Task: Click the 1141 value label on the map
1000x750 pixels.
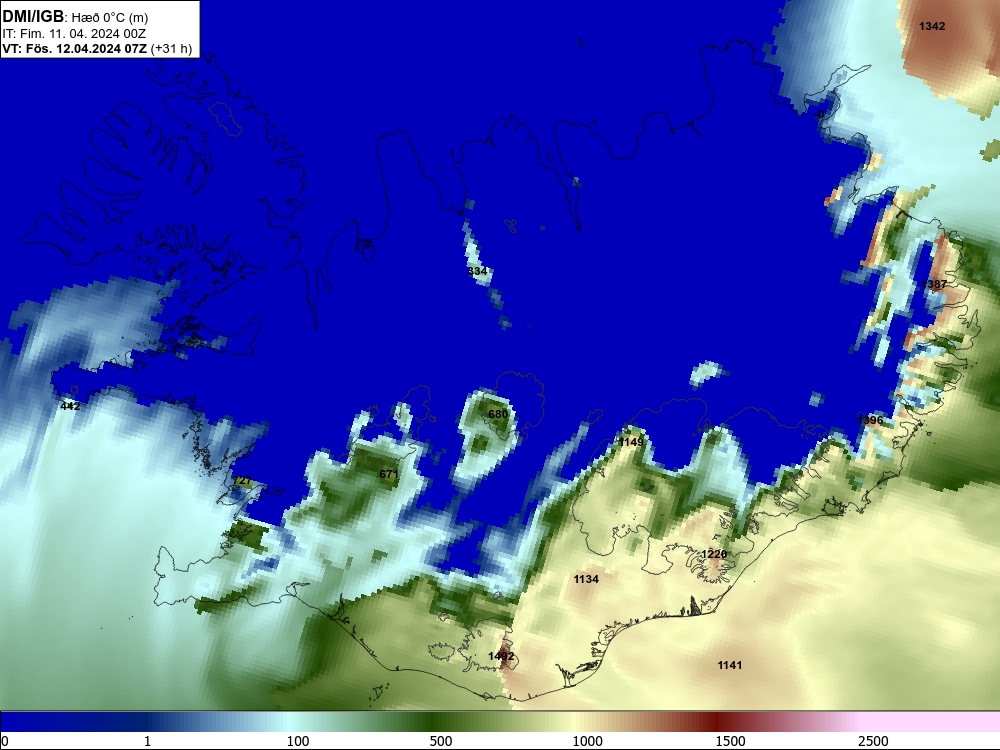Action: point(730,665)
